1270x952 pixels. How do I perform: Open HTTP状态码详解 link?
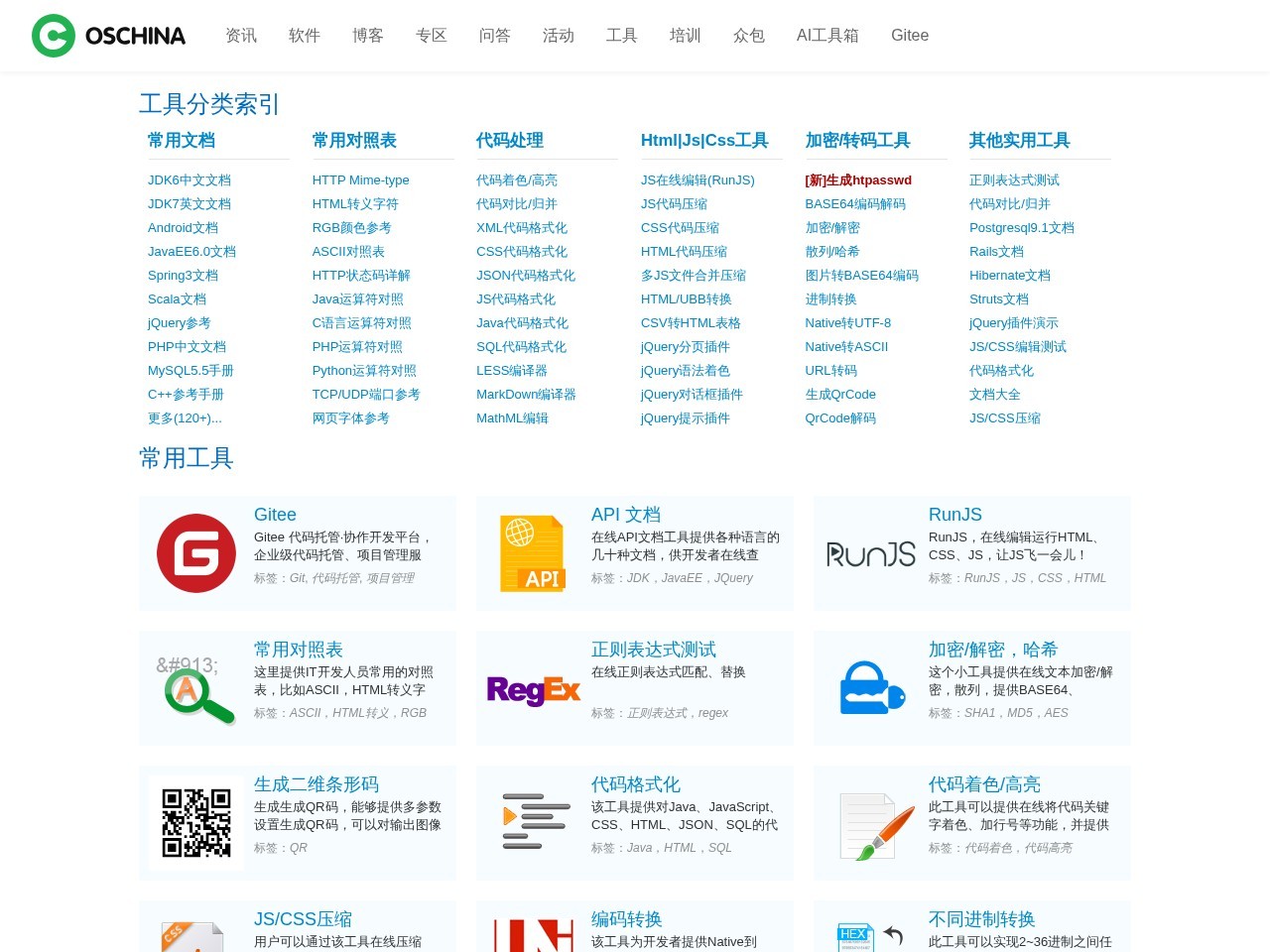361,276
